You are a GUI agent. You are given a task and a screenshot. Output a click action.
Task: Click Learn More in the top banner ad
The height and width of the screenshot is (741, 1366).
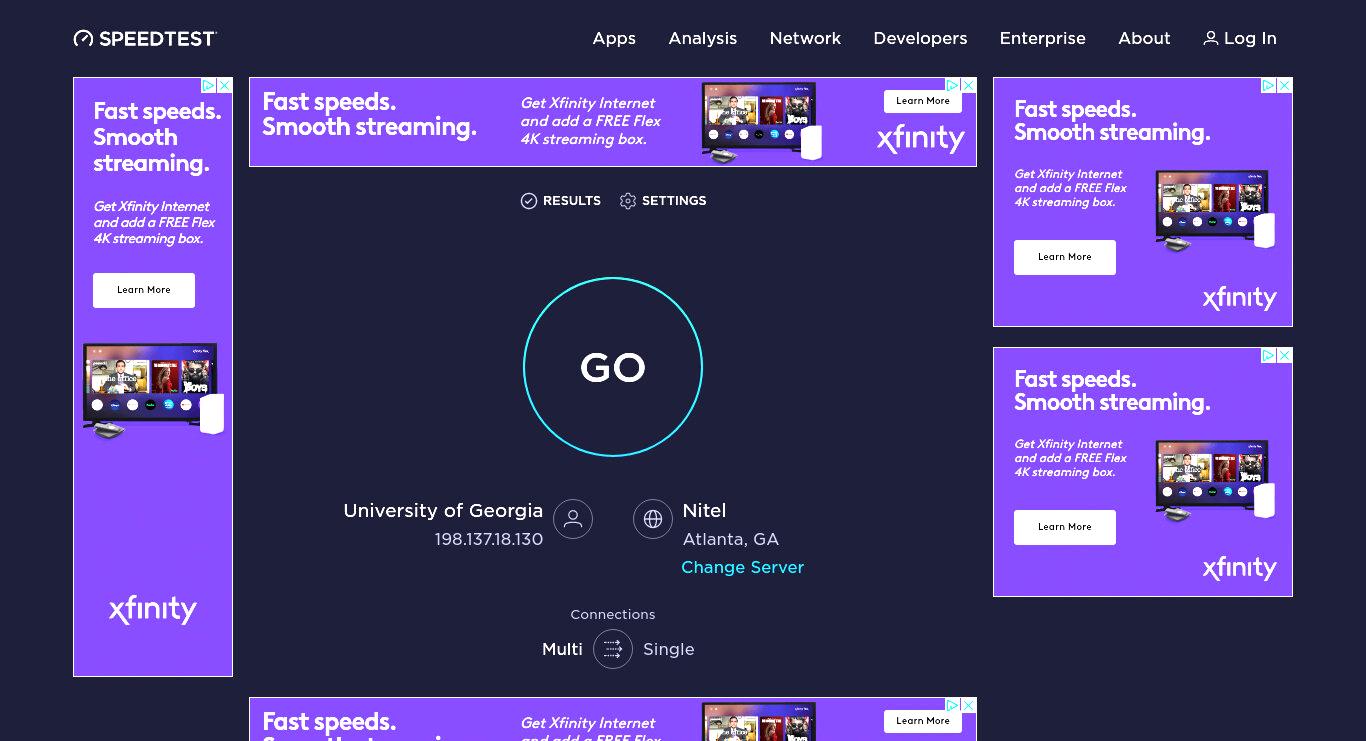[923, 101]
